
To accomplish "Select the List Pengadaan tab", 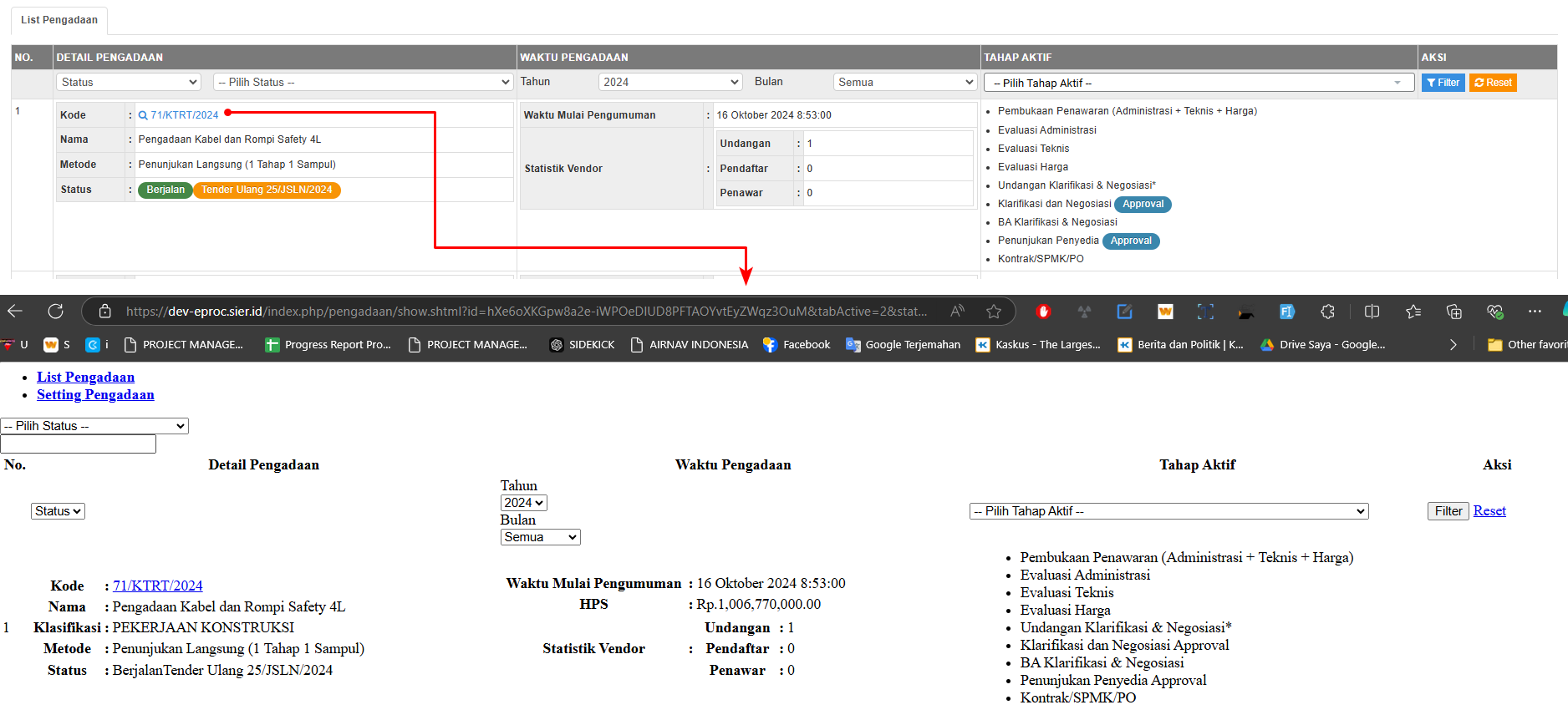I will click(x=59, y=20).
